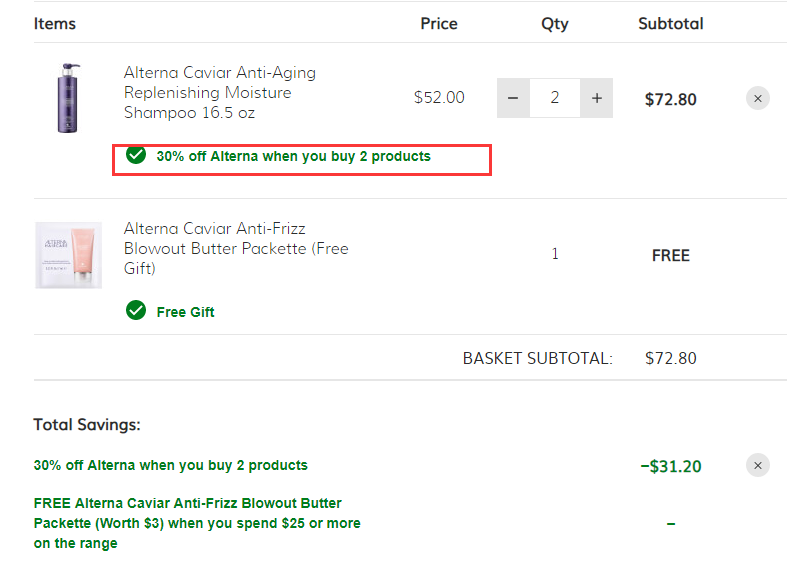Increase shampoo quantity with plus button

(x=597, y=98)
